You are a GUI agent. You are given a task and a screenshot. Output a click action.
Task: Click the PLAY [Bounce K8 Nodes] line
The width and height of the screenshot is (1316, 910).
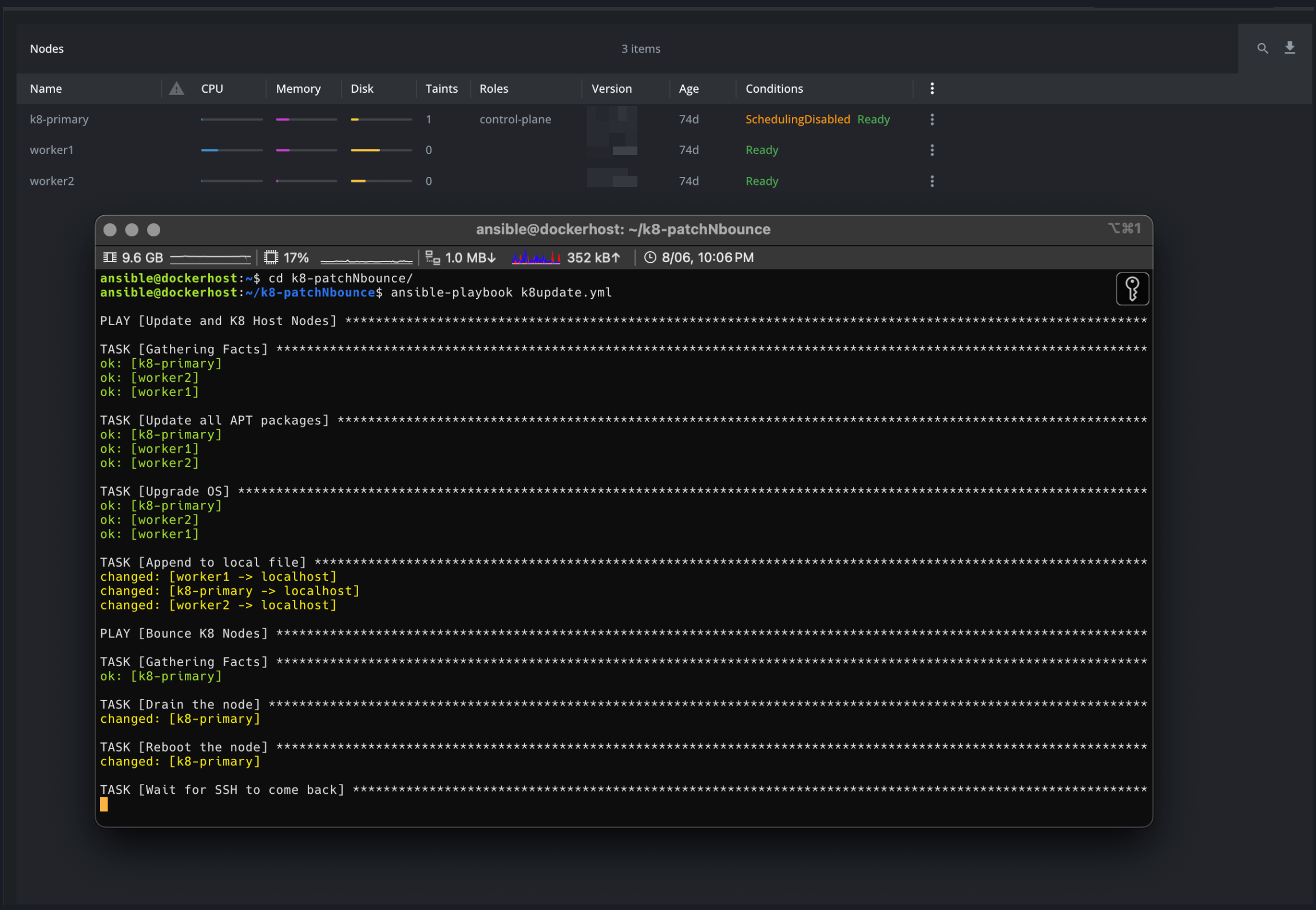pyautogui.click(x=623, y=634)
